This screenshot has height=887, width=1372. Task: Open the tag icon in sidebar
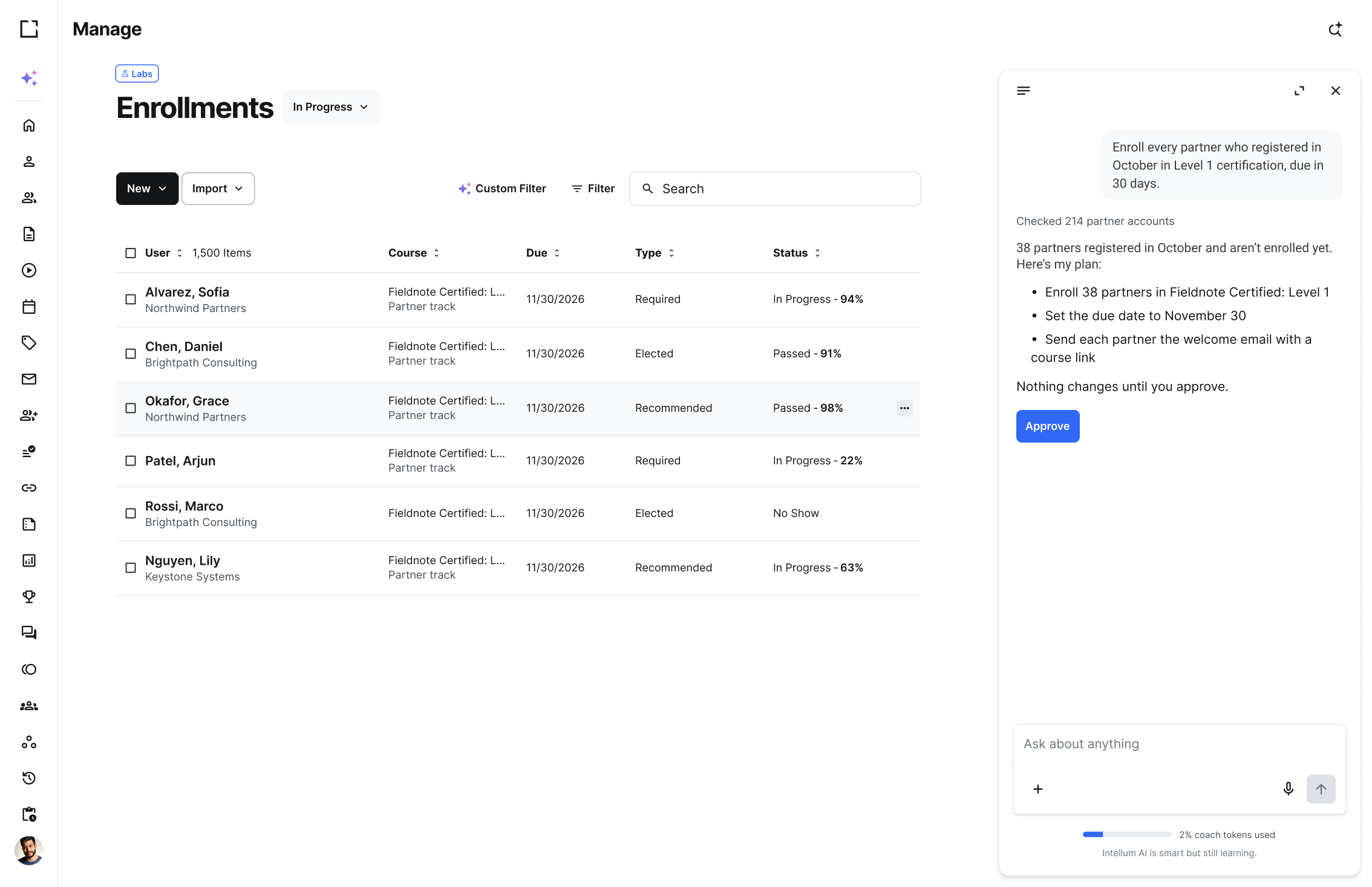point(29,343)
